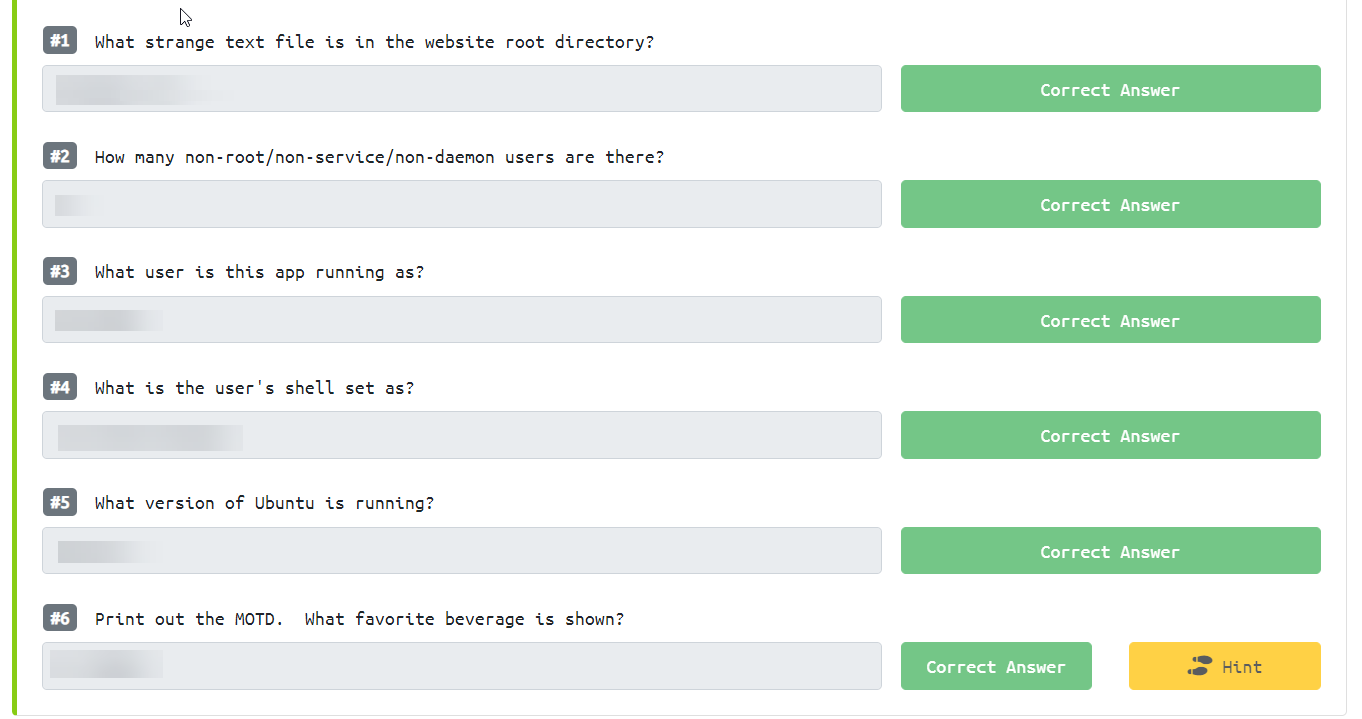This screenshot has width=1362, height=719.
Task: Focus the MOTD beverage answer field
Action: click(x=462, y=666)
